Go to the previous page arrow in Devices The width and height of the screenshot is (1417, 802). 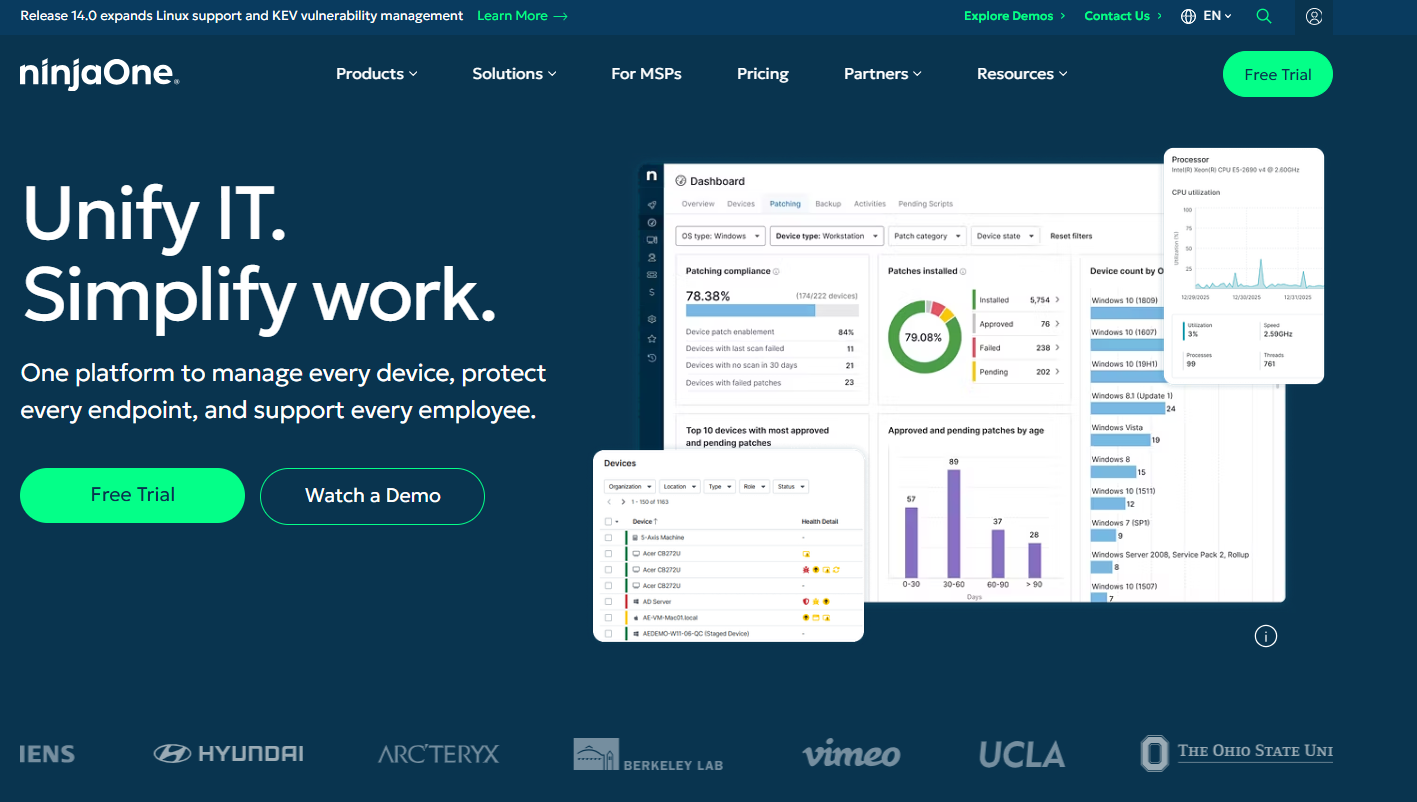609,501
